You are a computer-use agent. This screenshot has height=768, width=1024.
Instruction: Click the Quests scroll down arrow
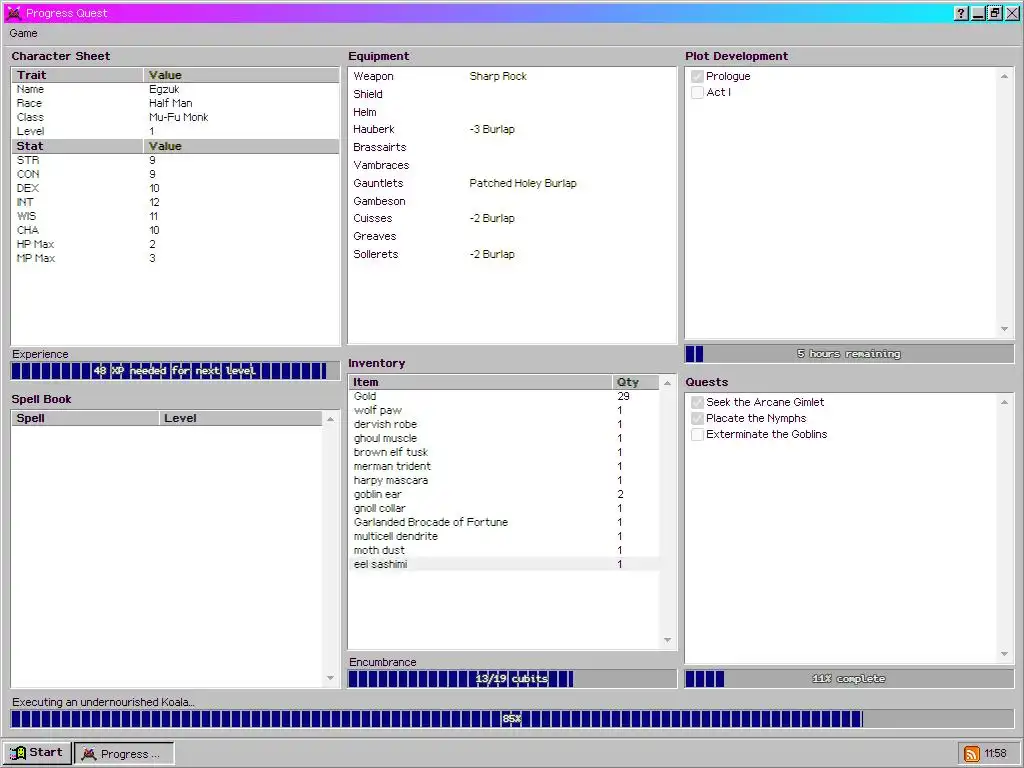1004,654
